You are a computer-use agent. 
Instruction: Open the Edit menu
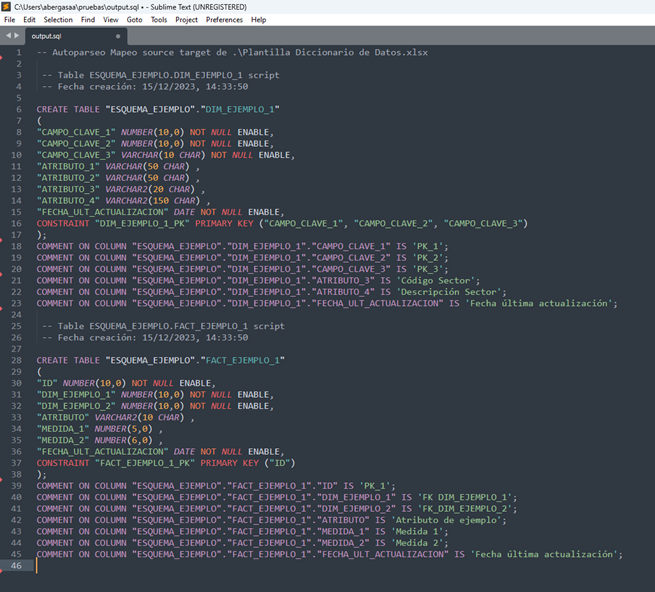pos(29,20)
